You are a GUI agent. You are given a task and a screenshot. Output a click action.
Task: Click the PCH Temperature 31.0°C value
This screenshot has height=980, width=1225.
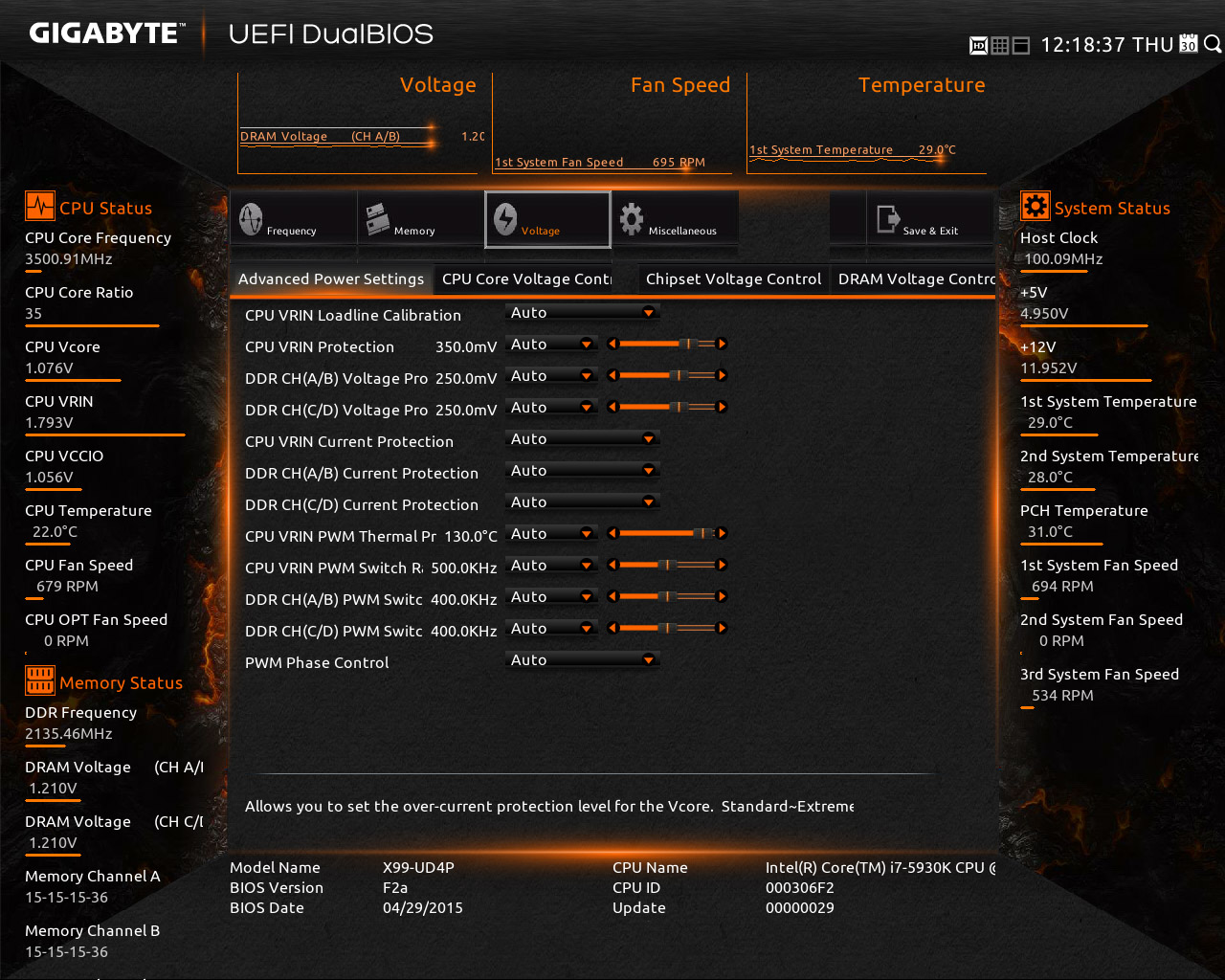[x=1050, y=532]
